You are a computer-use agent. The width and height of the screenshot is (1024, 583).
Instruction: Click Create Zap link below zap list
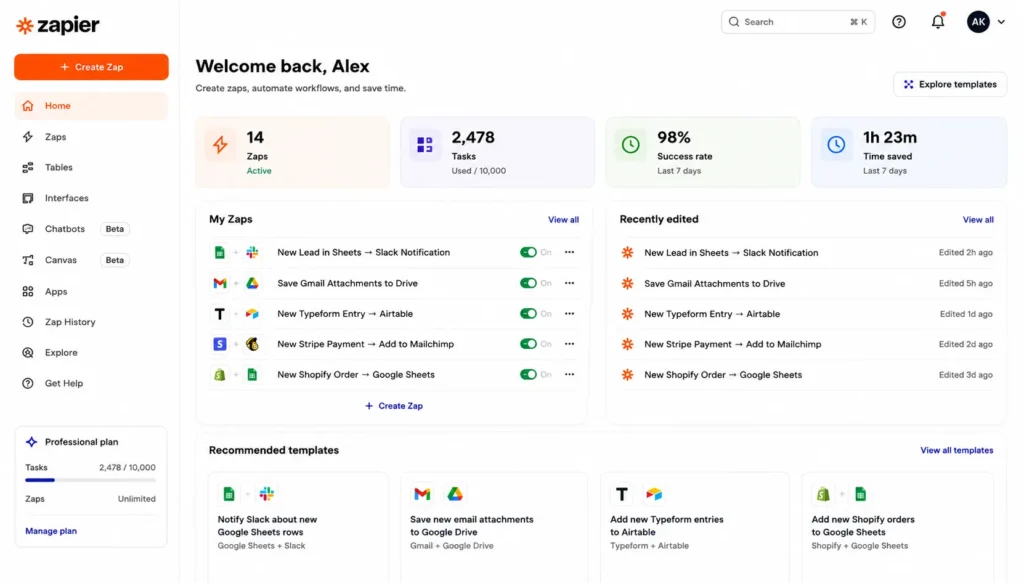coord(394,405)
